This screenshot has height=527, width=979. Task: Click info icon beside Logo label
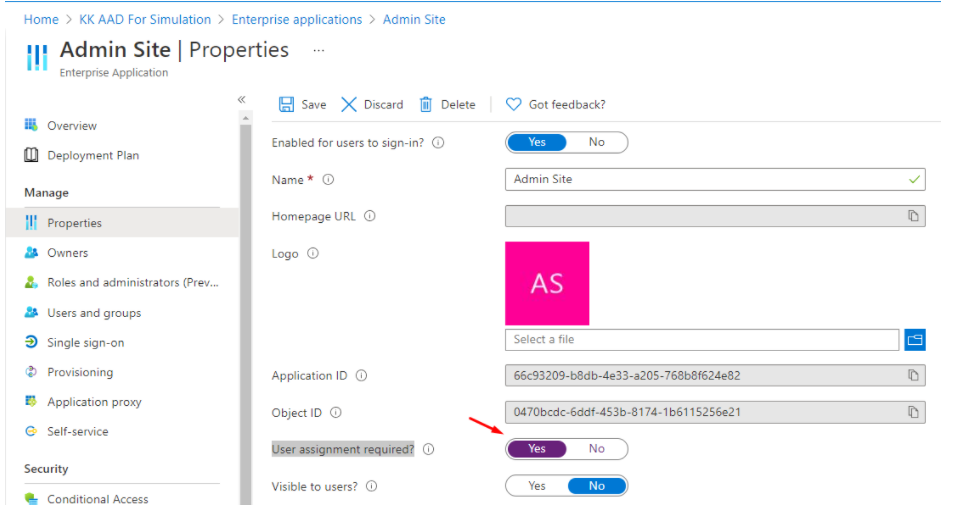click(x=313, y=253)
